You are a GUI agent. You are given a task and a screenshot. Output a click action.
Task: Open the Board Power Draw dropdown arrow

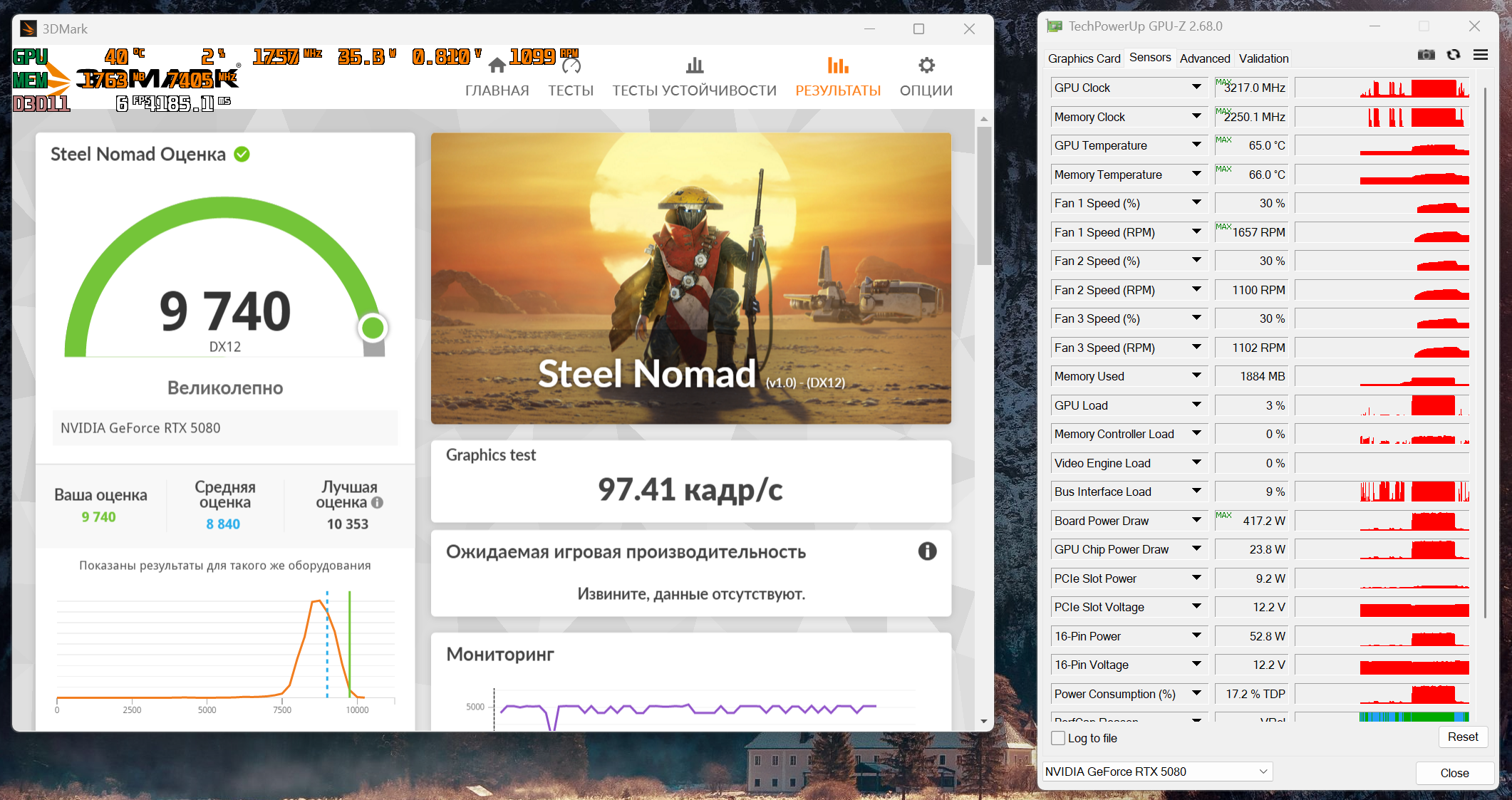tap(1196, 521)
